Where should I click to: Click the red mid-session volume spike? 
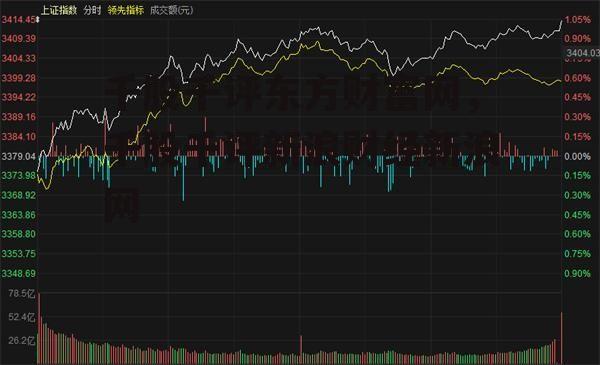coord(301,350)
